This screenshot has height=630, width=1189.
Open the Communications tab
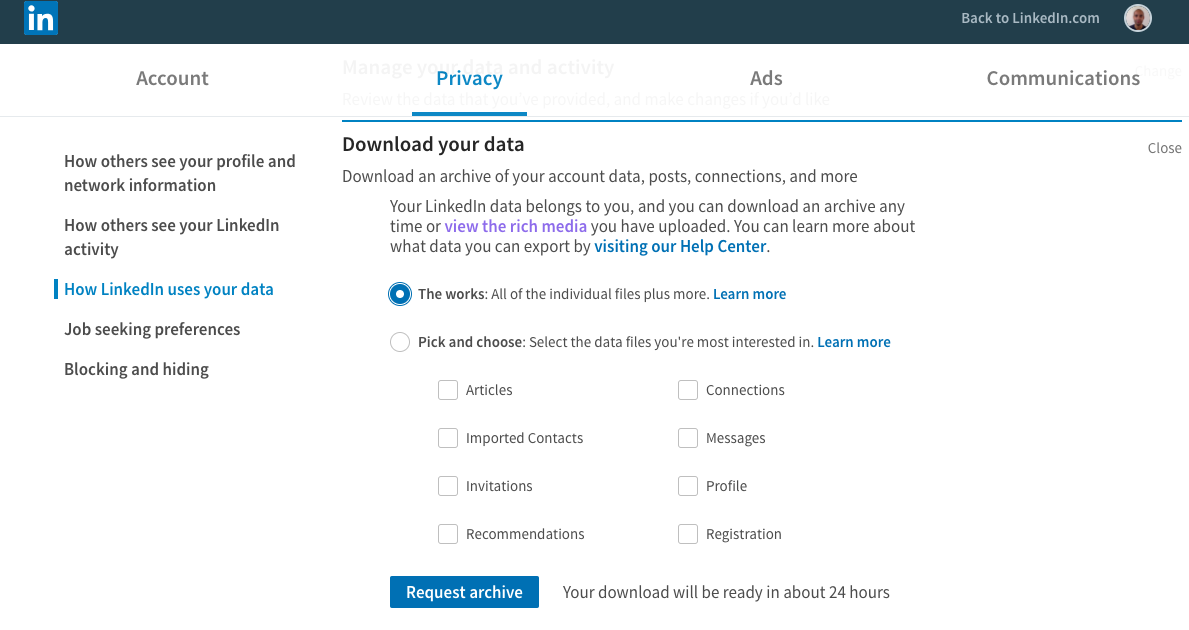pyautogui.click(x=1063, y=78)
